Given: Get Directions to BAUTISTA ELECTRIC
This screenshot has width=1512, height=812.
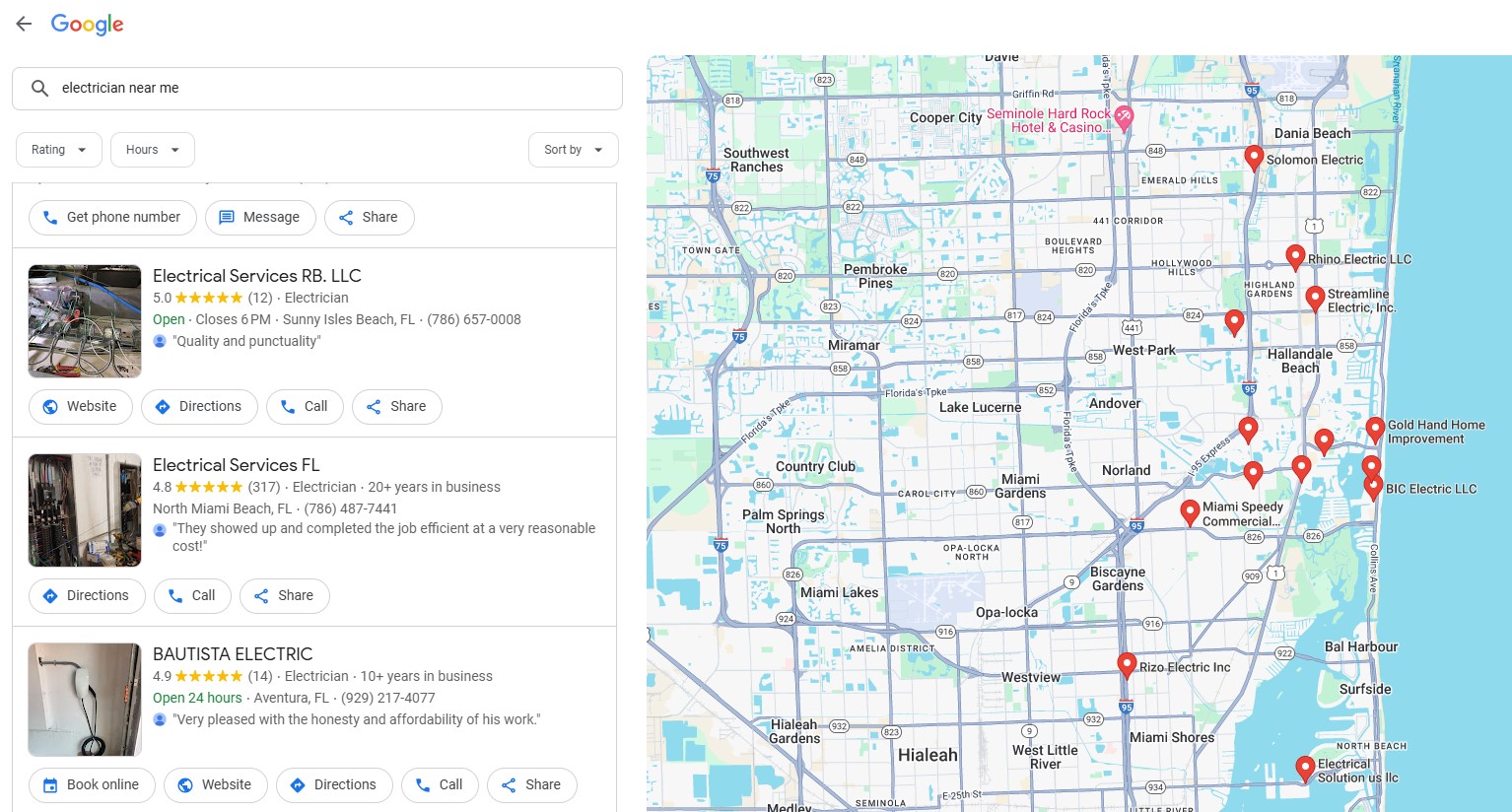Looking at the screenshot, I should (334, 785).
